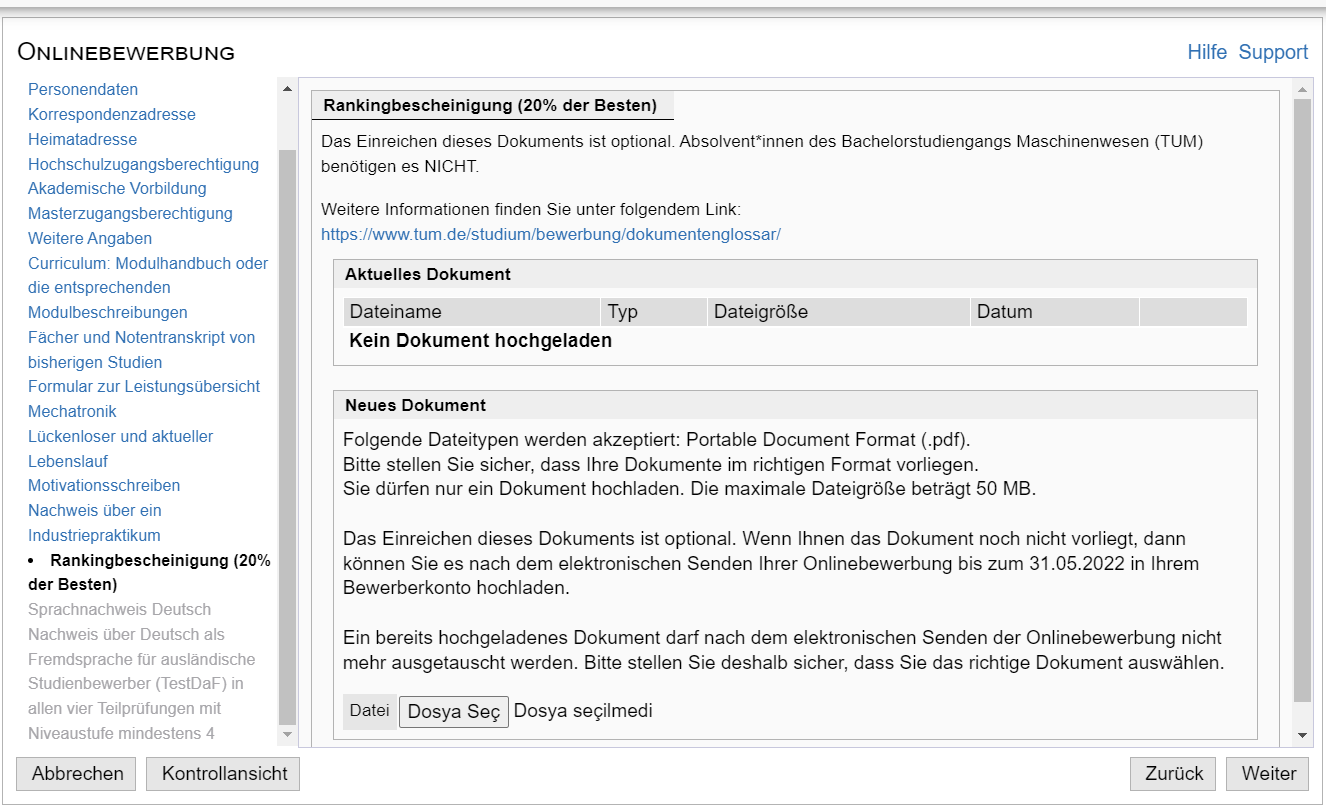
Task: Open the TUM dokumentenglossar link
Action: (550, 235)
